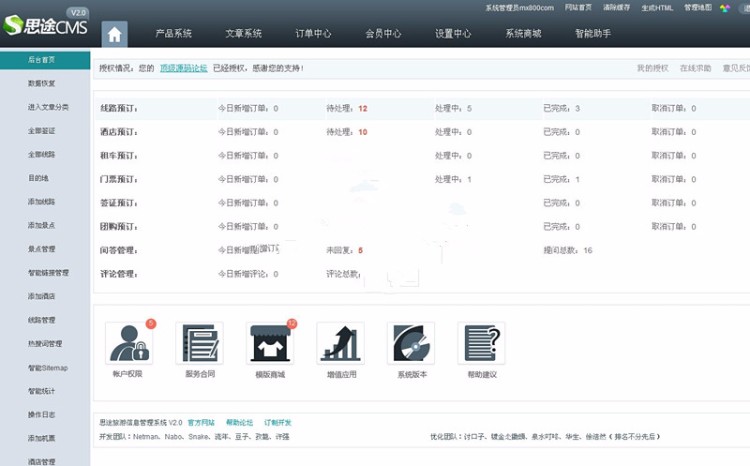Click 门票预订 已完成 value 1

578,179
